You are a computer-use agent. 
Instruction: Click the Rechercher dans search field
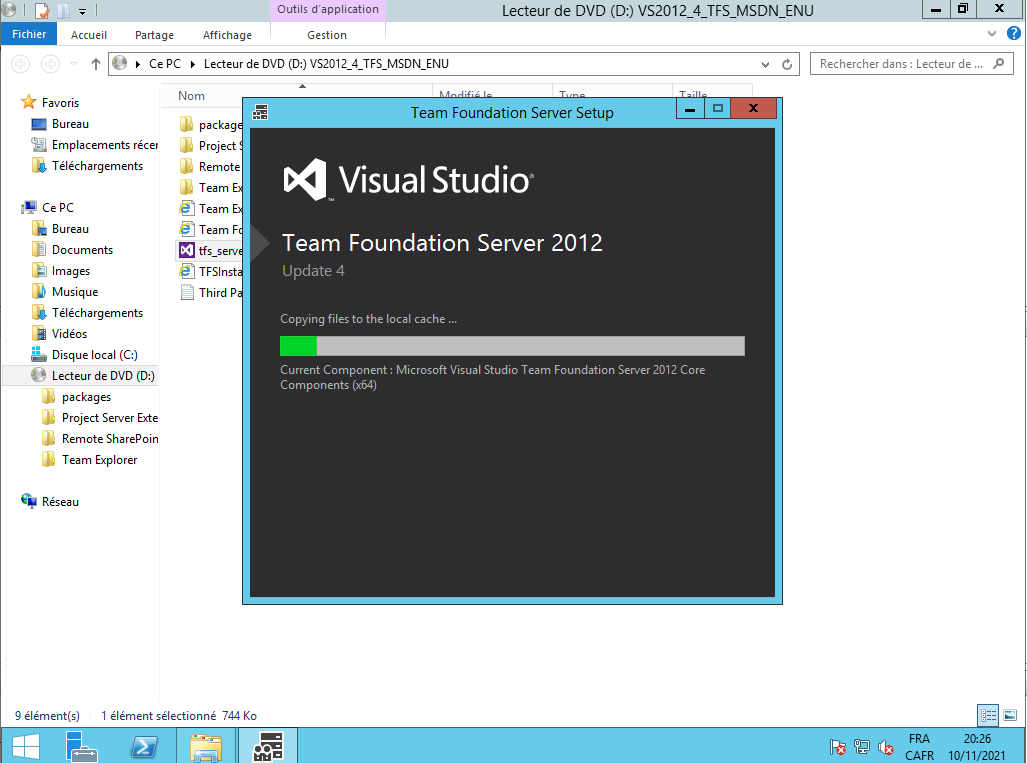pyautogui.click(x=900, y=64)
